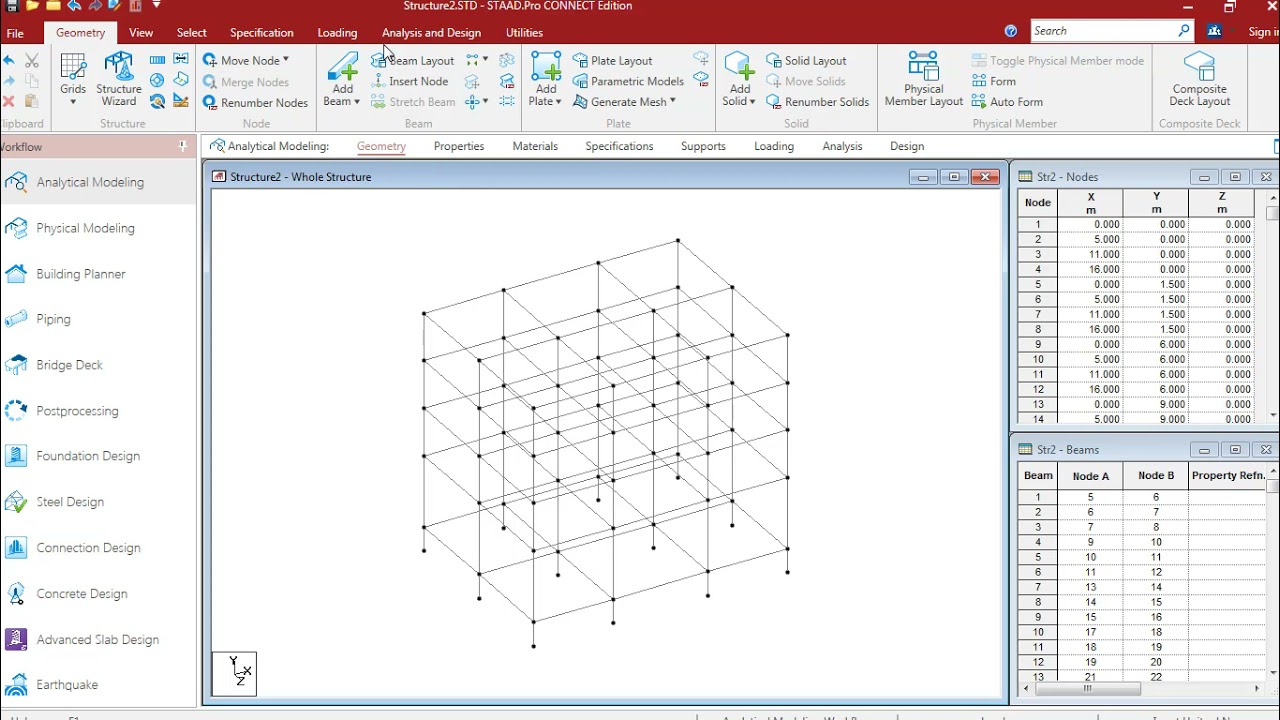Open the Properties page tab
Viewport: 1280px width, 720px height.
pyautogui.click(x=459, y=146)
